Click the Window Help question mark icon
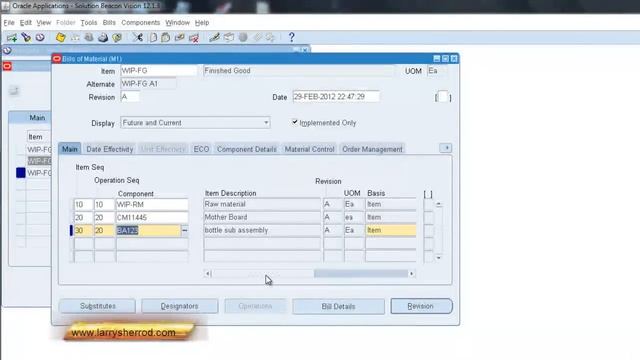 point(291,38)
